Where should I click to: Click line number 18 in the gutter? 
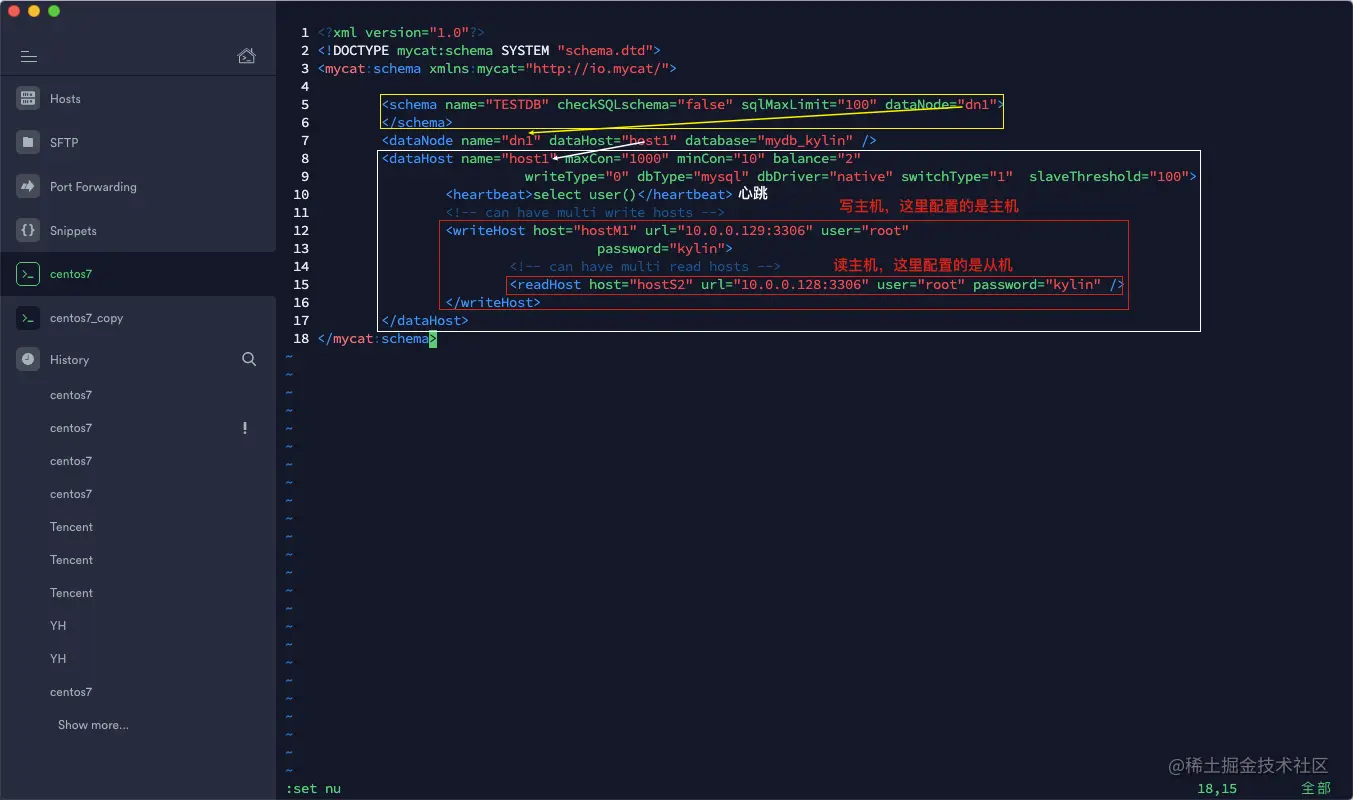click(x=301, y=339)
